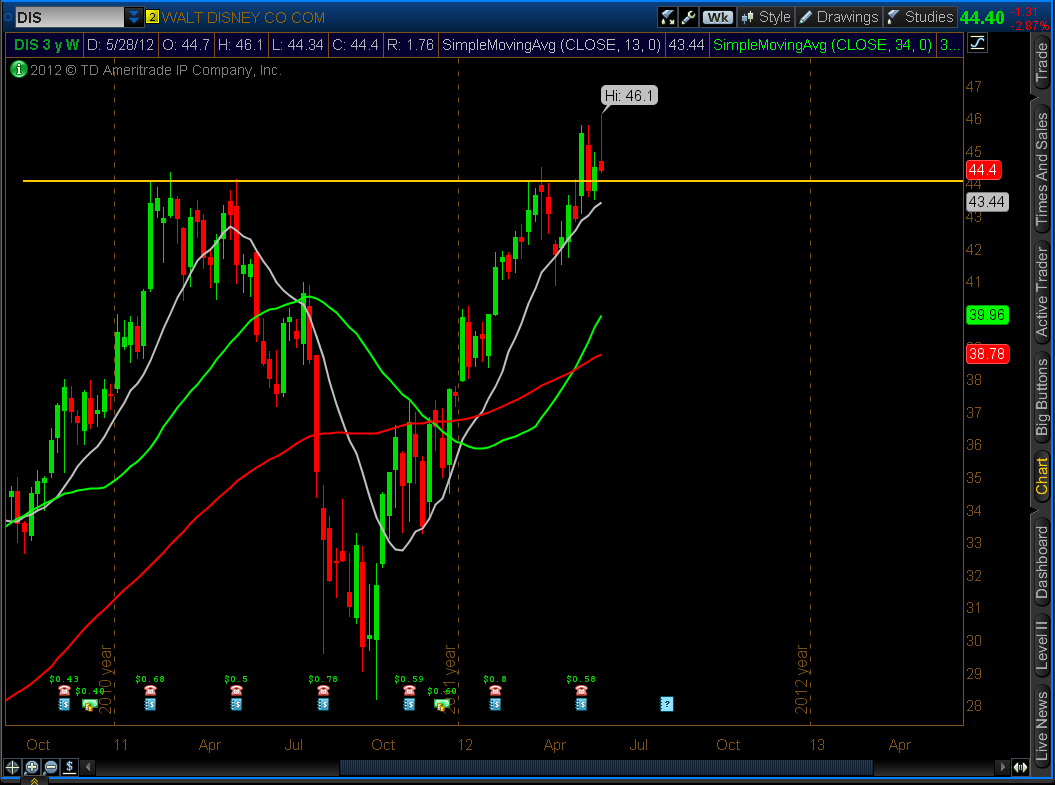Screen dimensions: 1055x785
Task: Click the phone icon under $0.5
Action: (236, 691)
